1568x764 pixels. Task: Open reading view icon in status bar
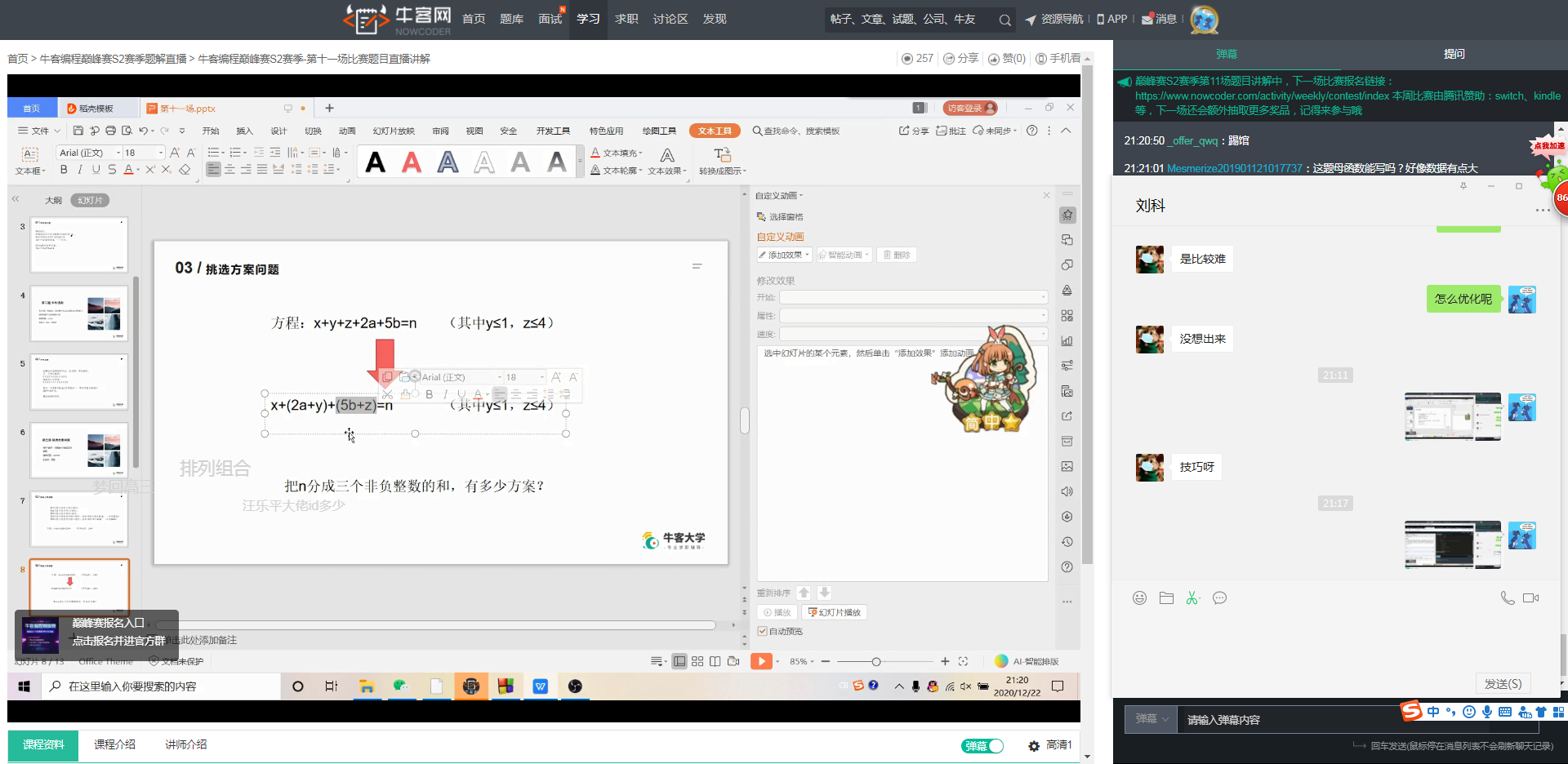tap(715, 661)
